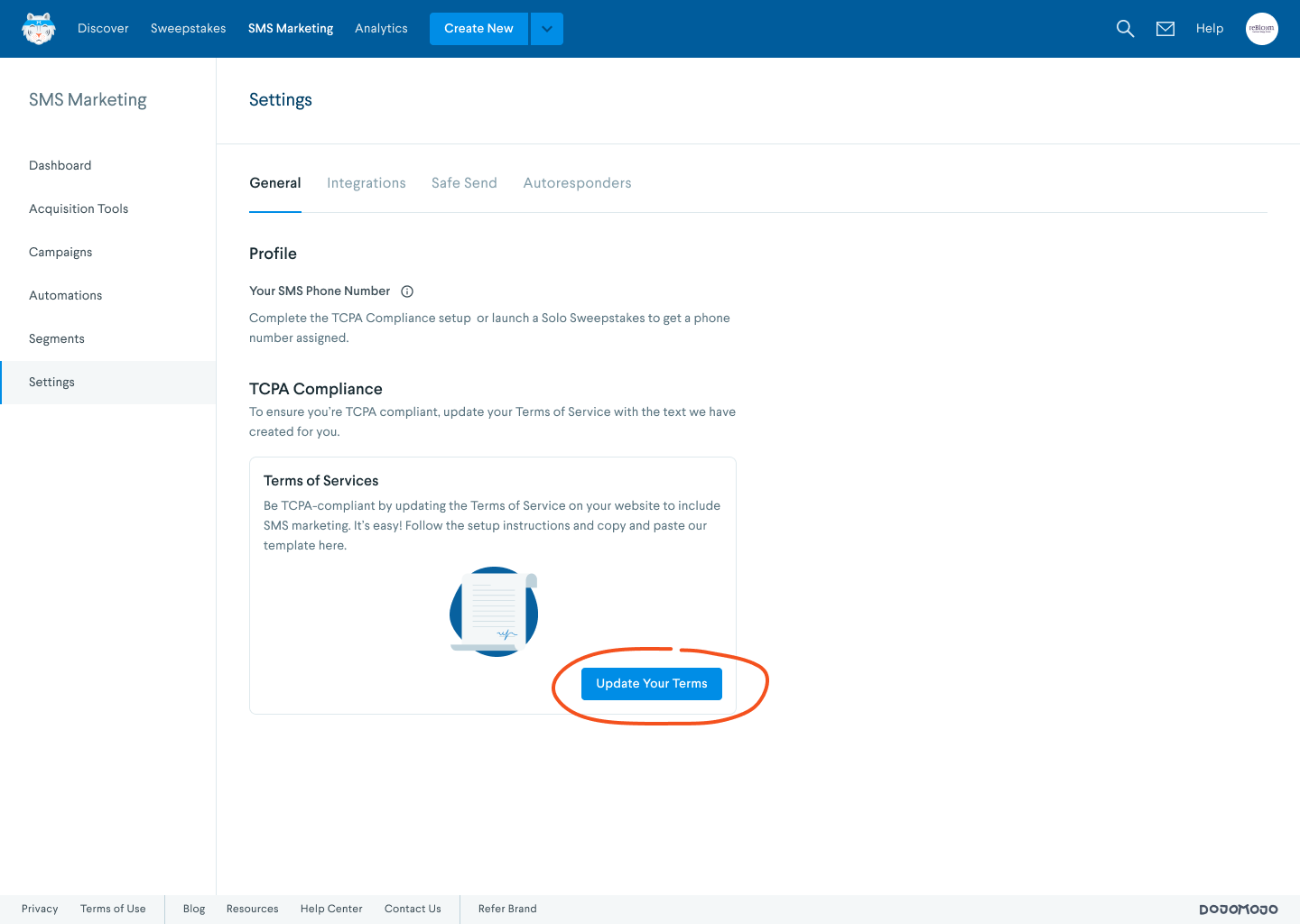The width and height of the screenshot is (1300, 924).
Task: Click the Profile section heading
Action: click(x=273, y=254)
